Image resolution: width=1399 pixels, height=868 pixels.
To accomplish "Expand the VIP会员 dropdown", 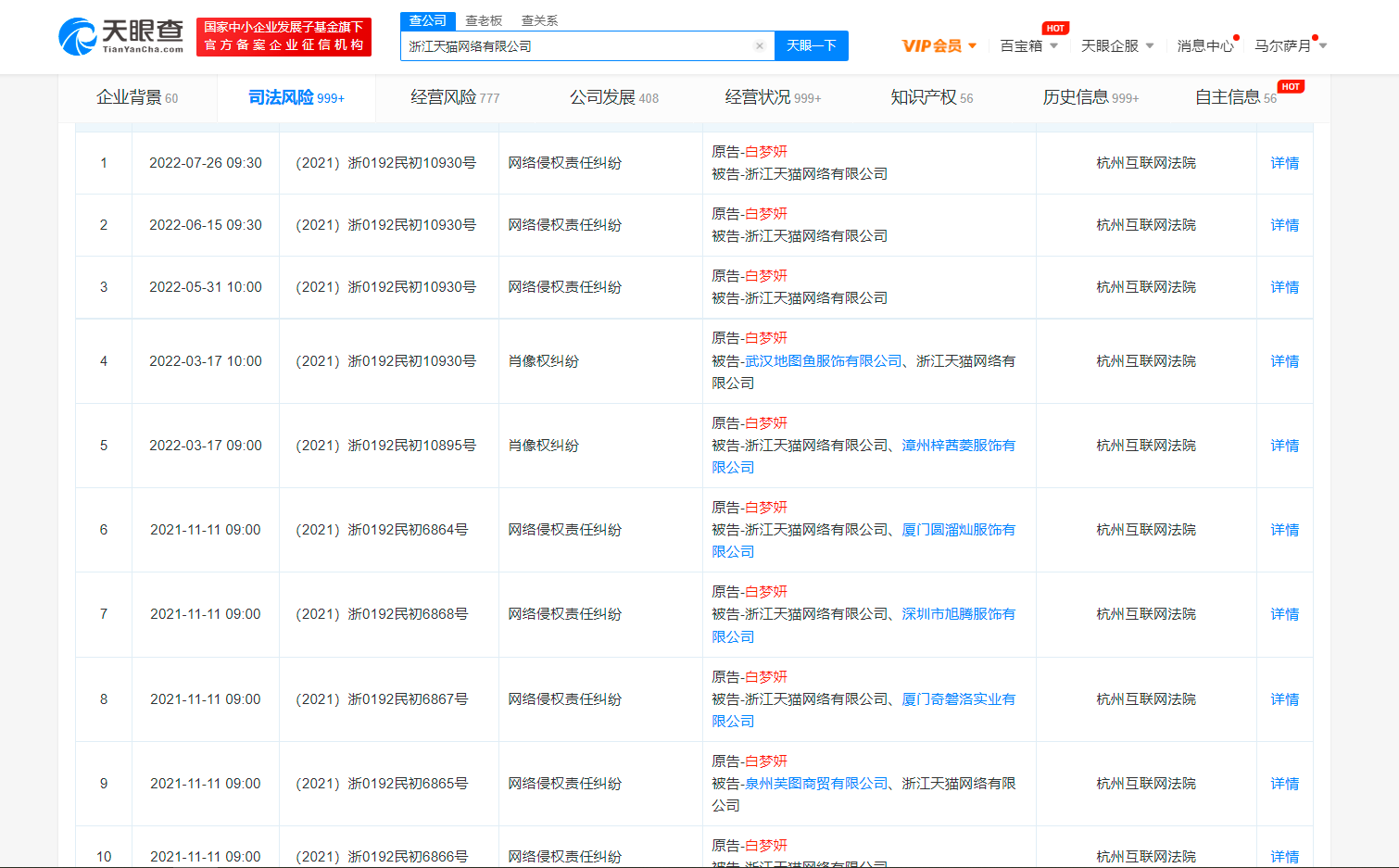I will click(x=939, y=45).
